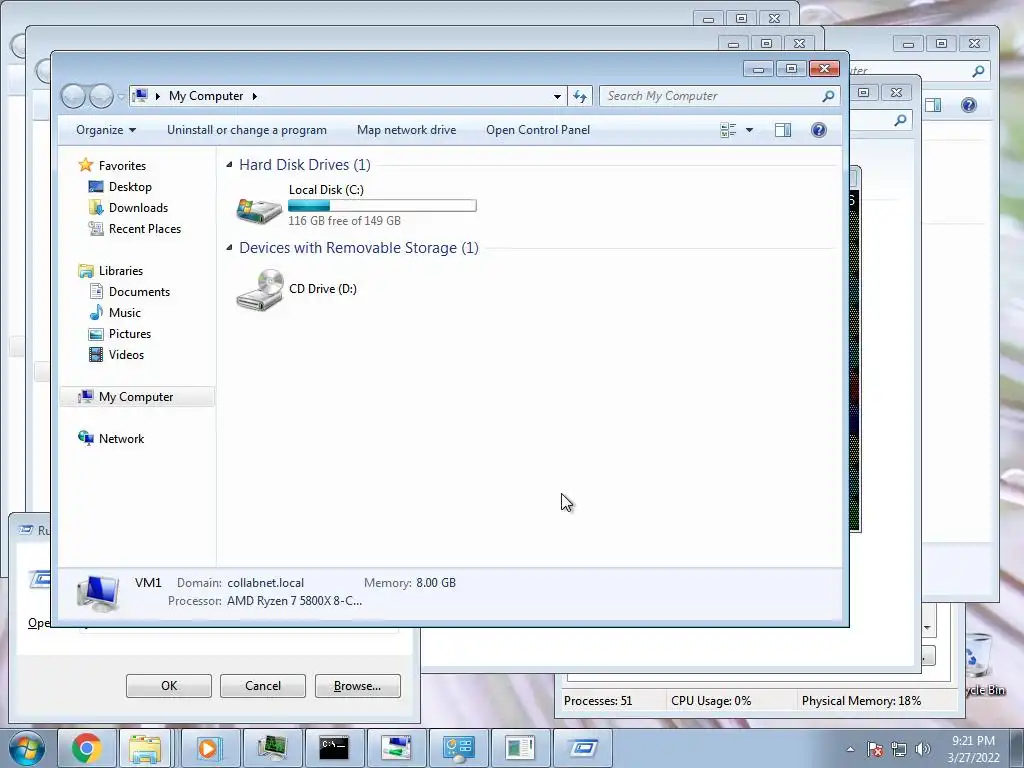Click the Forward navigation arrow button
Screen dimensions: 1024x768
pos(101,96)
